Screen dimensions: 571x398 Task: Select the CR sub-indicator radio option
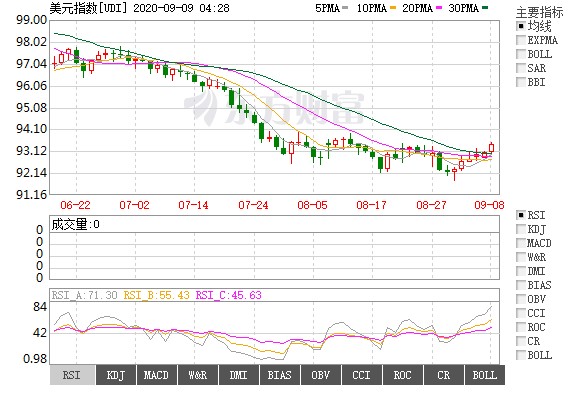click(x=521, y=341)
